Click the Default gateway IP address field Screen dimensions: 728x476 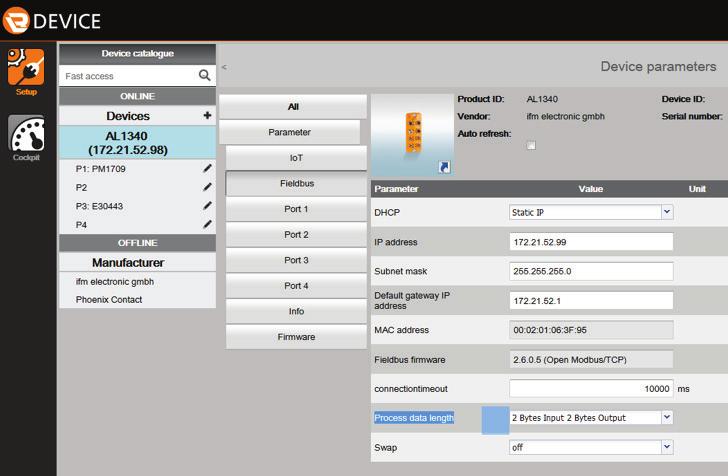click(591, 300)
